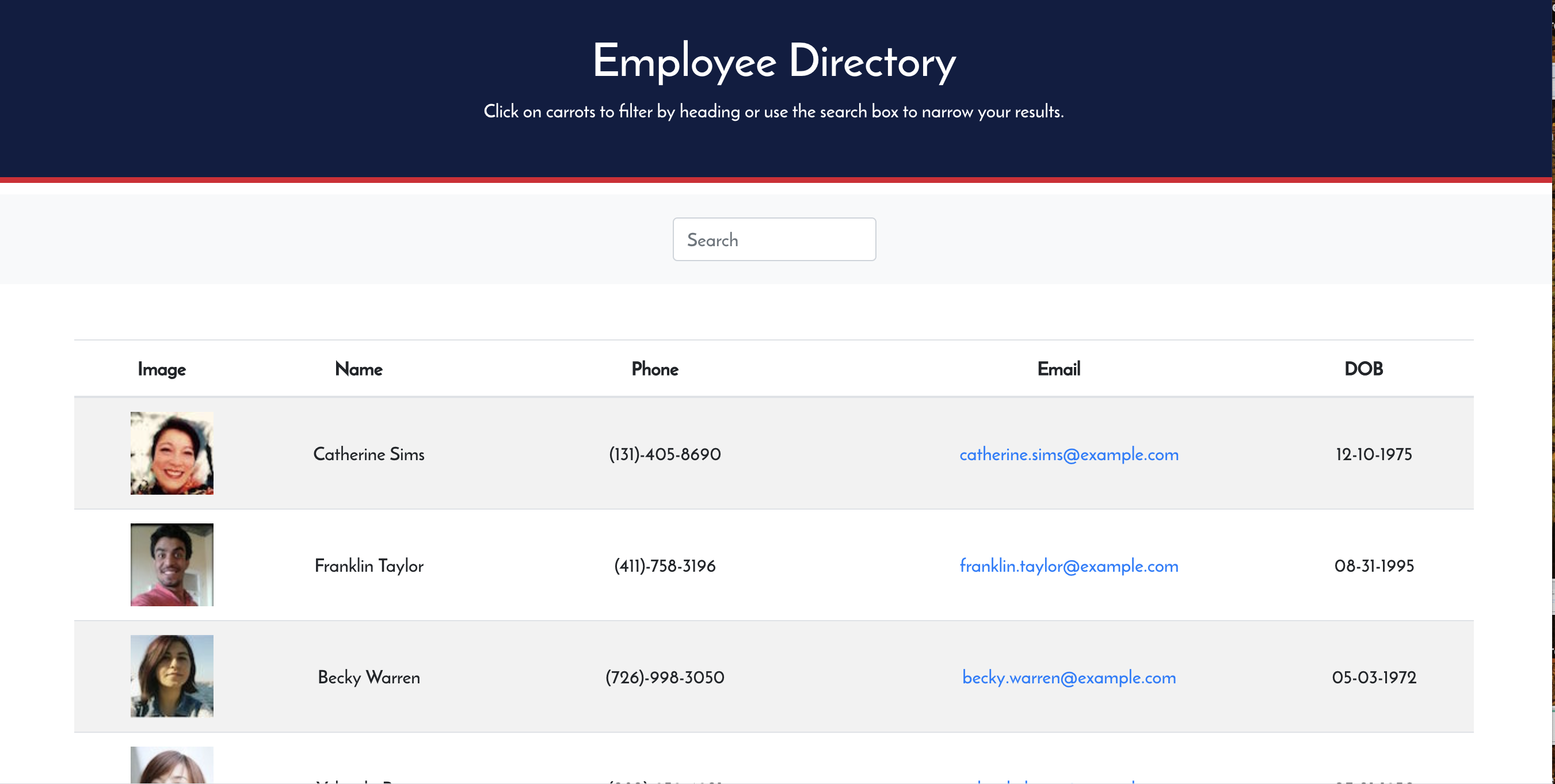Viewport: 1555px width, 784px height.
Task: Click phone number (411)-758-3196
Action: [x=665, y=566]
